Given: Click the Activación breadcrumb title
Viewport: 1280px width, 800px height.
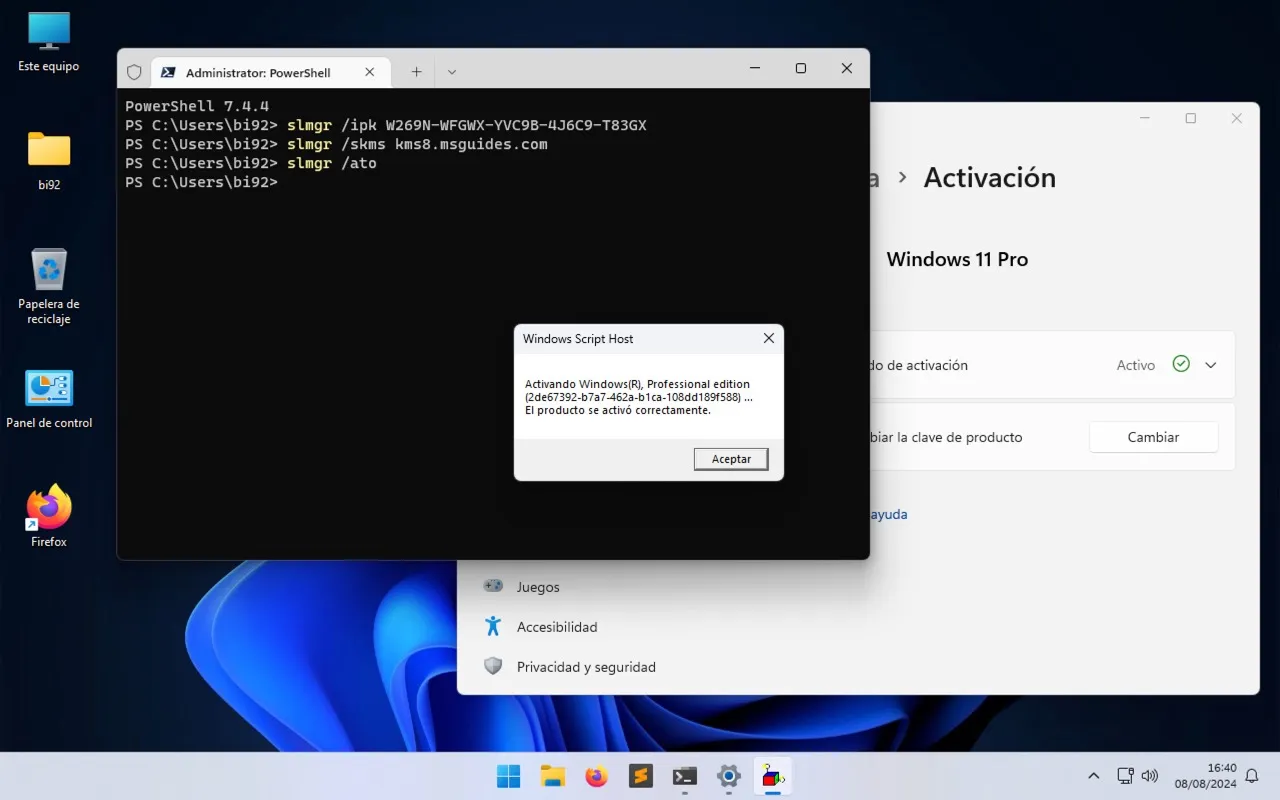Looking at the screenshot, I should point(989,178).
